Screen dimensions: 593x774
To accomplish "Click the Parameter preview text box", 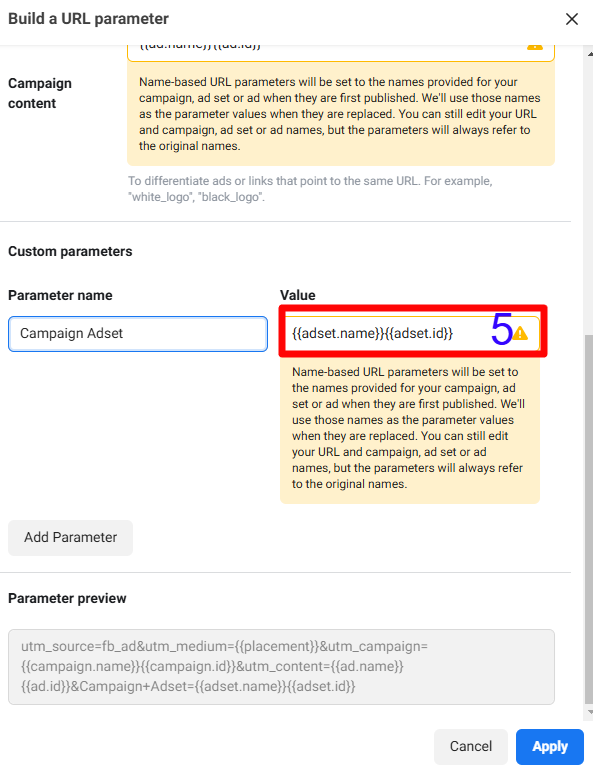I will click(x=281, y=667).
